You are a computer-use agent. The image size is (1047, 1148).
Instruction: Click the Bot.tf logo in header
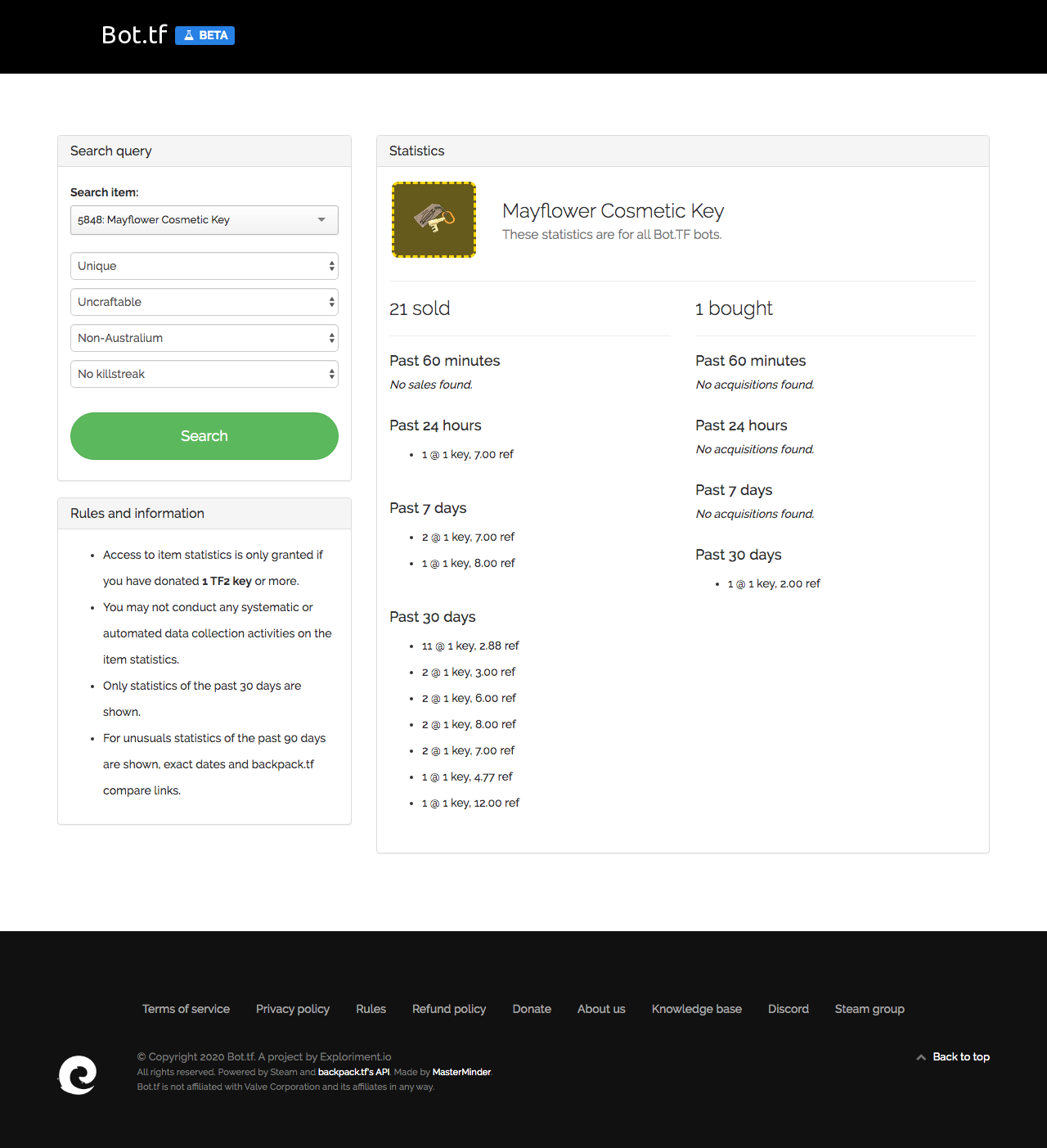pyautogui.click(x=134, y=35)
